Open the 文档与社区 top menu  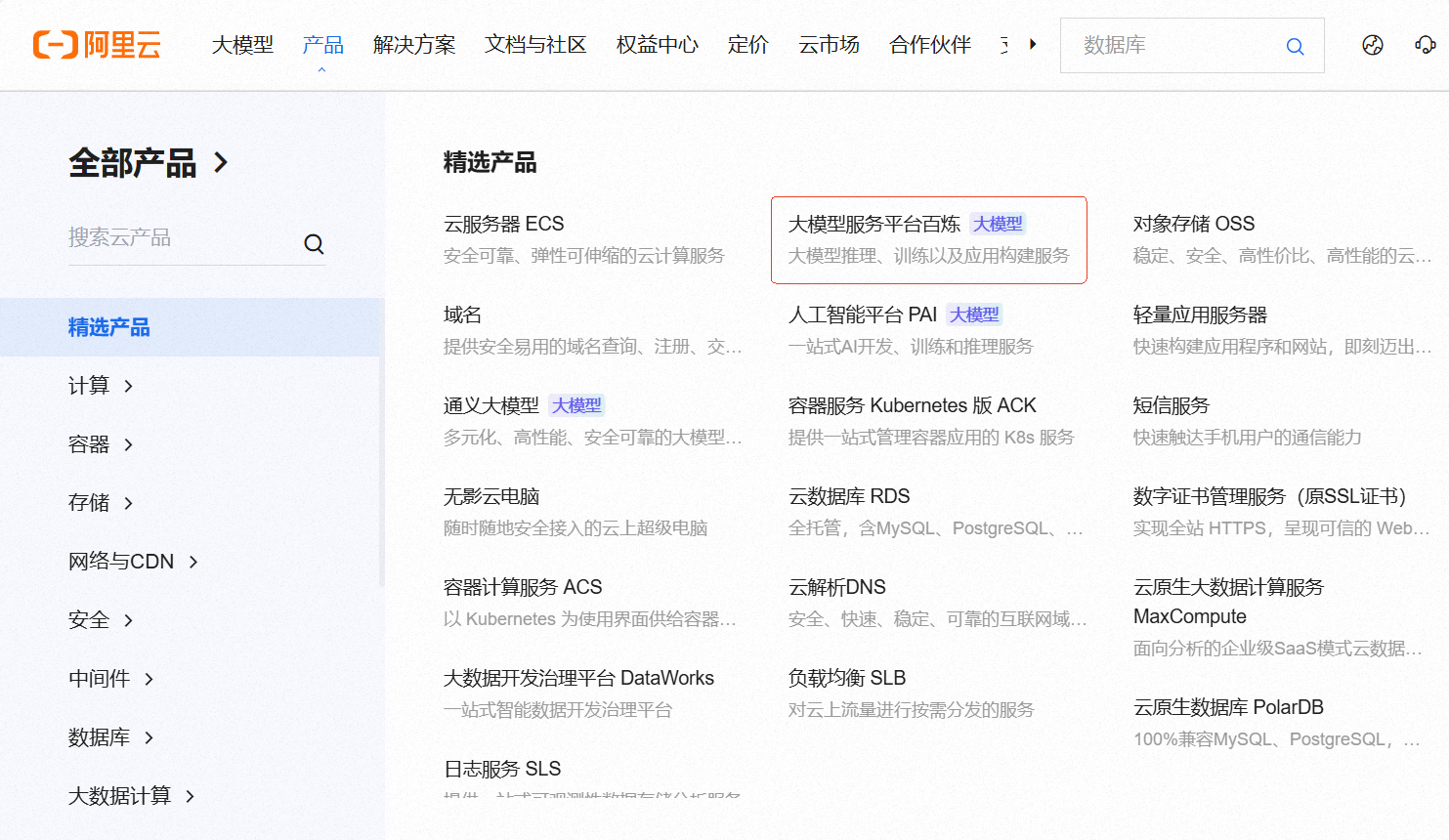click(x=535, y=45)
